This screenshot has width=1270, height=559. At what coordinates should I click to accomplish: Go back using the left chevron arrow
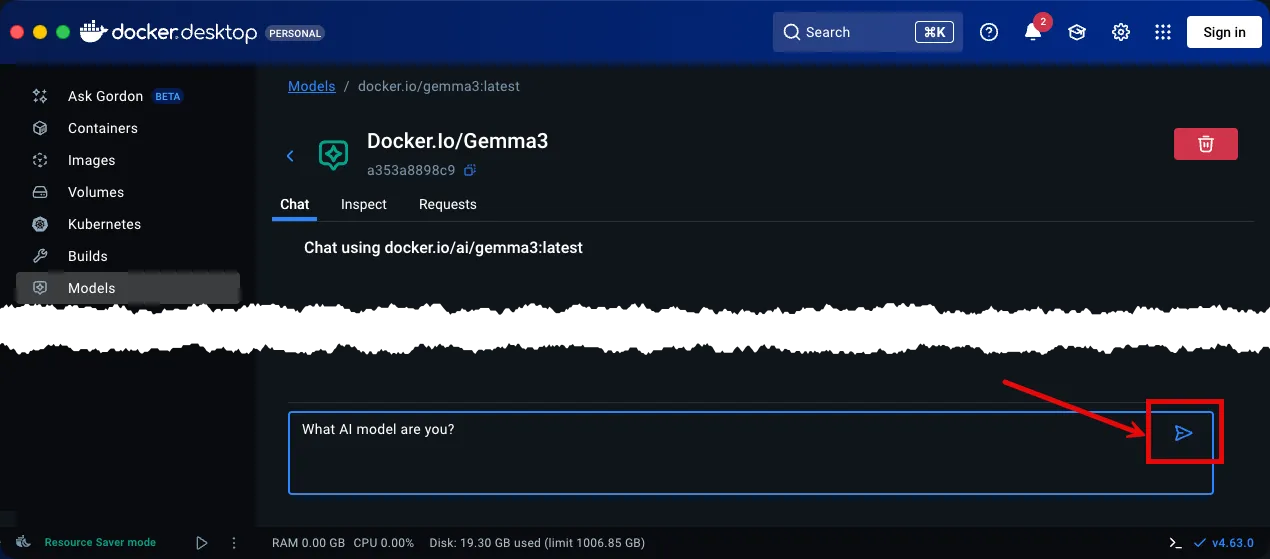click(291, 155)
